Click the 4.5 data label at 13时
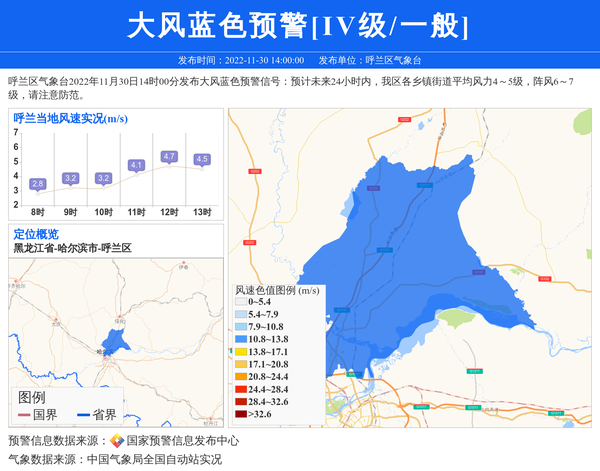The width and height of the screenshot is (600, 471). pos(202,160)
